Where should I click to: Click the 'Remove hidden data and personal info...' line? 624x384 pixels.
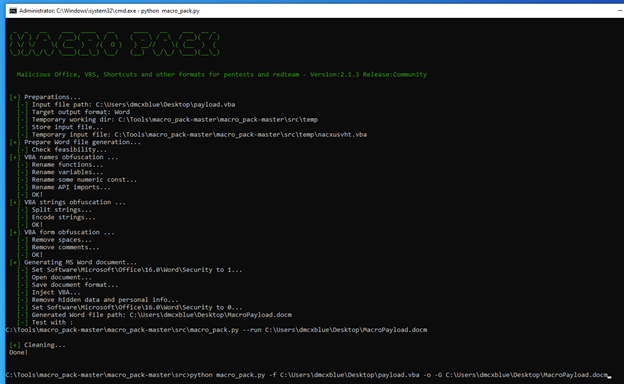pos(98,300)
